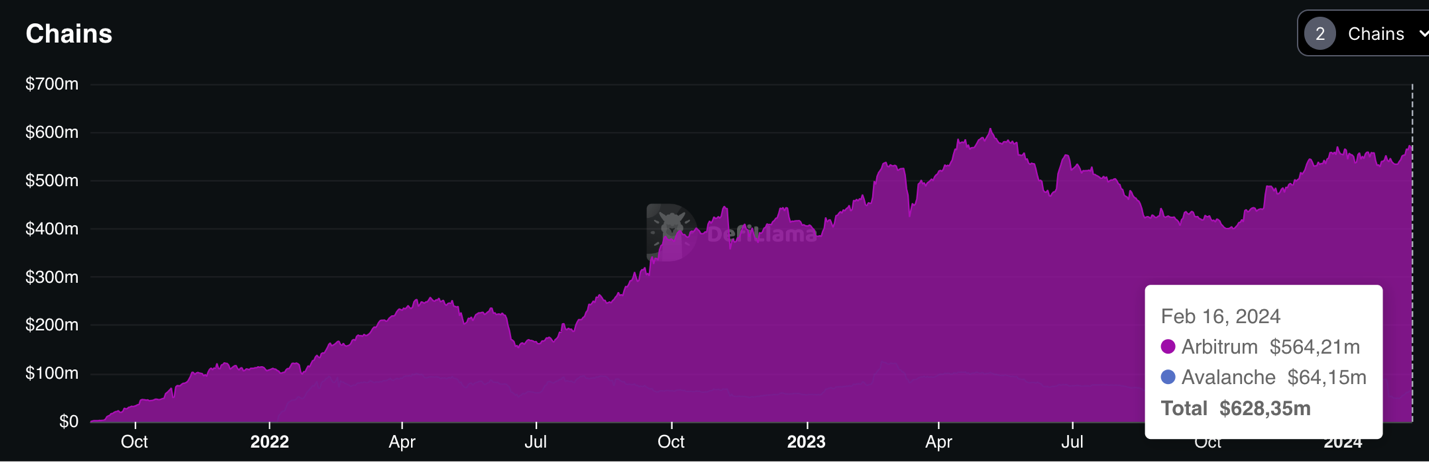Click the $700m y-axis label
This screenshot has height=464, width=1430.
pyautogui.click(x=52, y=84)
